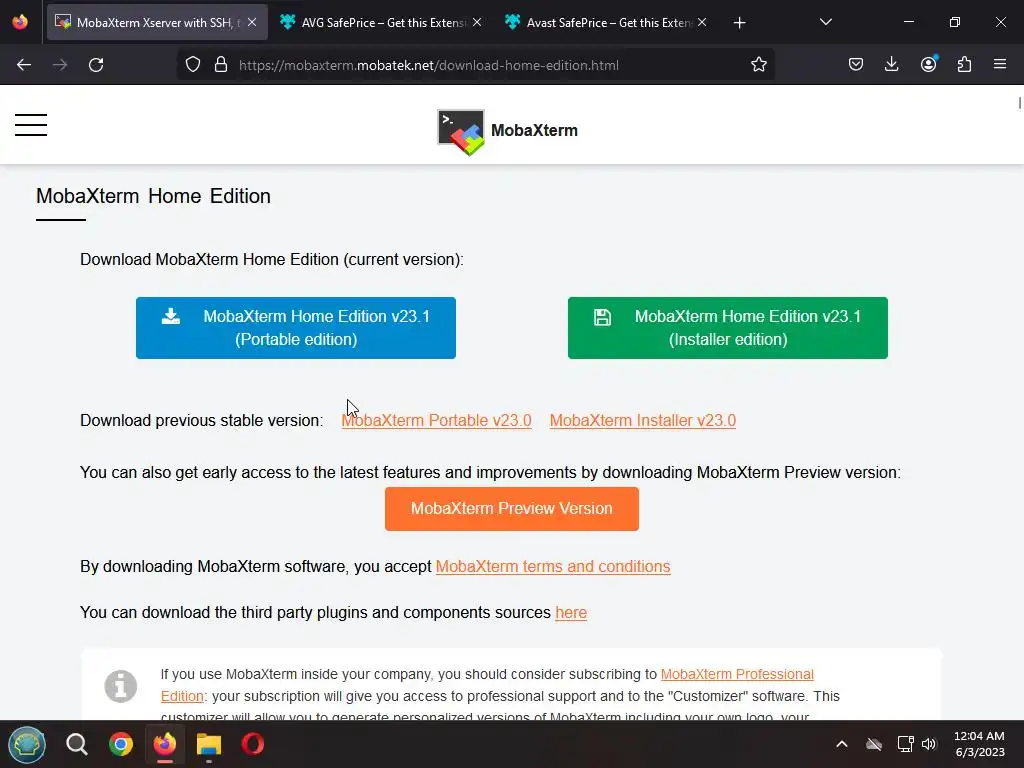Open the Start menu globe button
Viewport: 1024px width, 768px height.
click(27, 744)
